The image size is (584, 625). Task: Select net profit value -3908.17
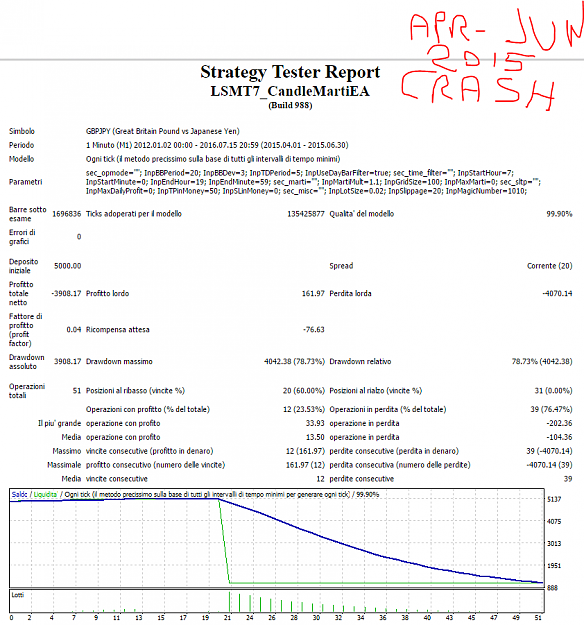coord(66,293)
